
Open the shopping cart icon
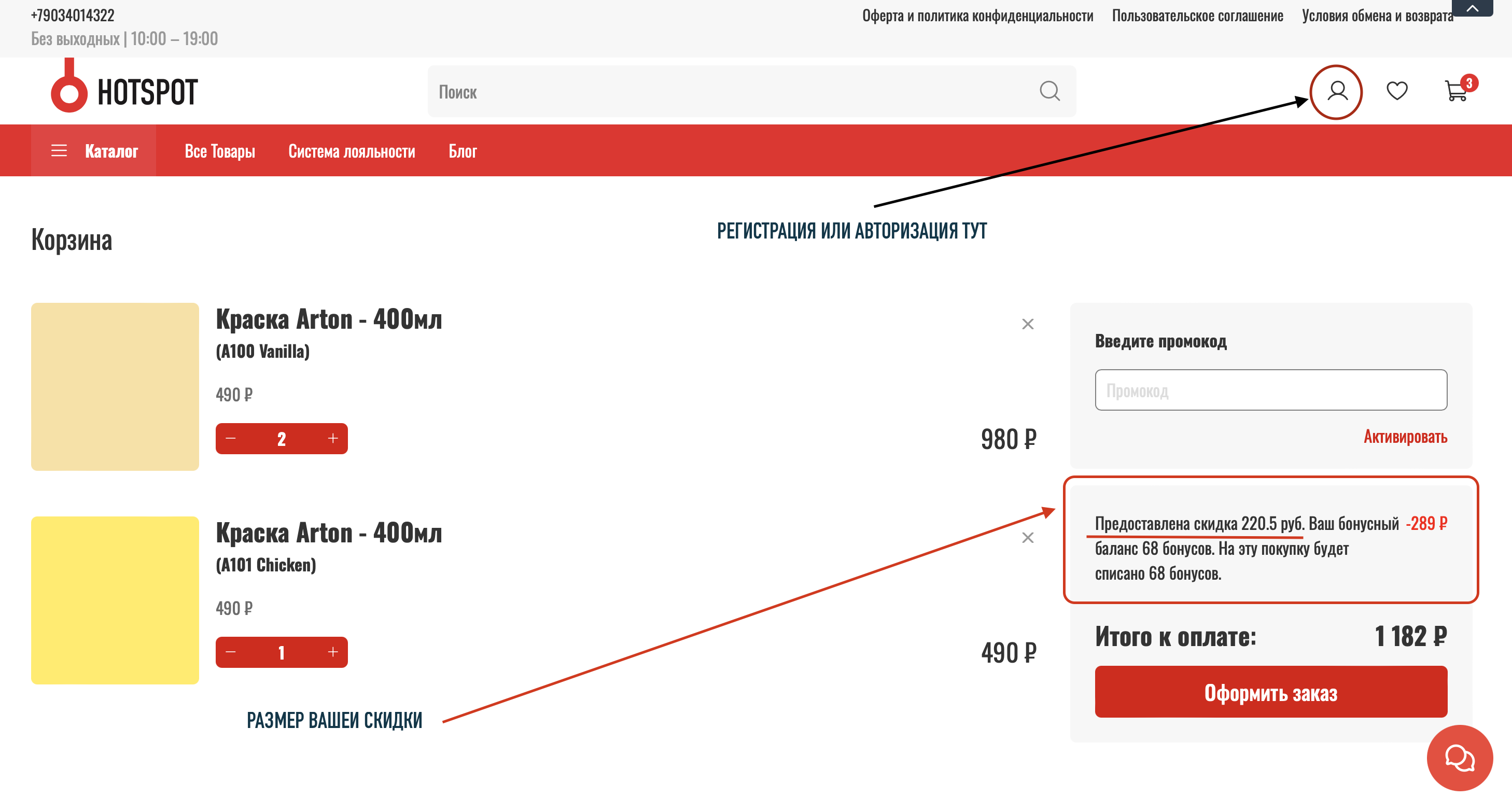[1455, 92]
